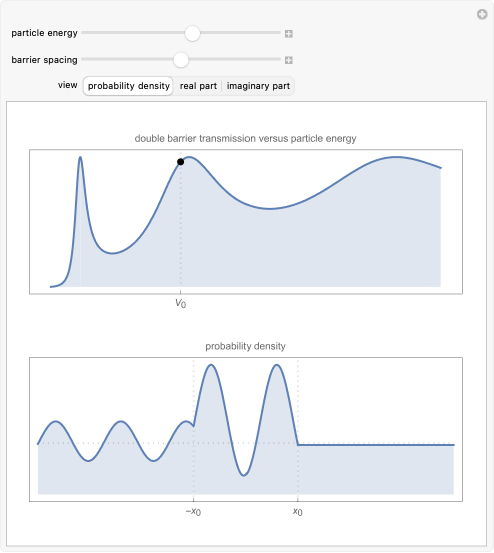The width and height of the screenshot is (494, 553).
Task: Click far right of particle energy track
Action: (277, 33)
